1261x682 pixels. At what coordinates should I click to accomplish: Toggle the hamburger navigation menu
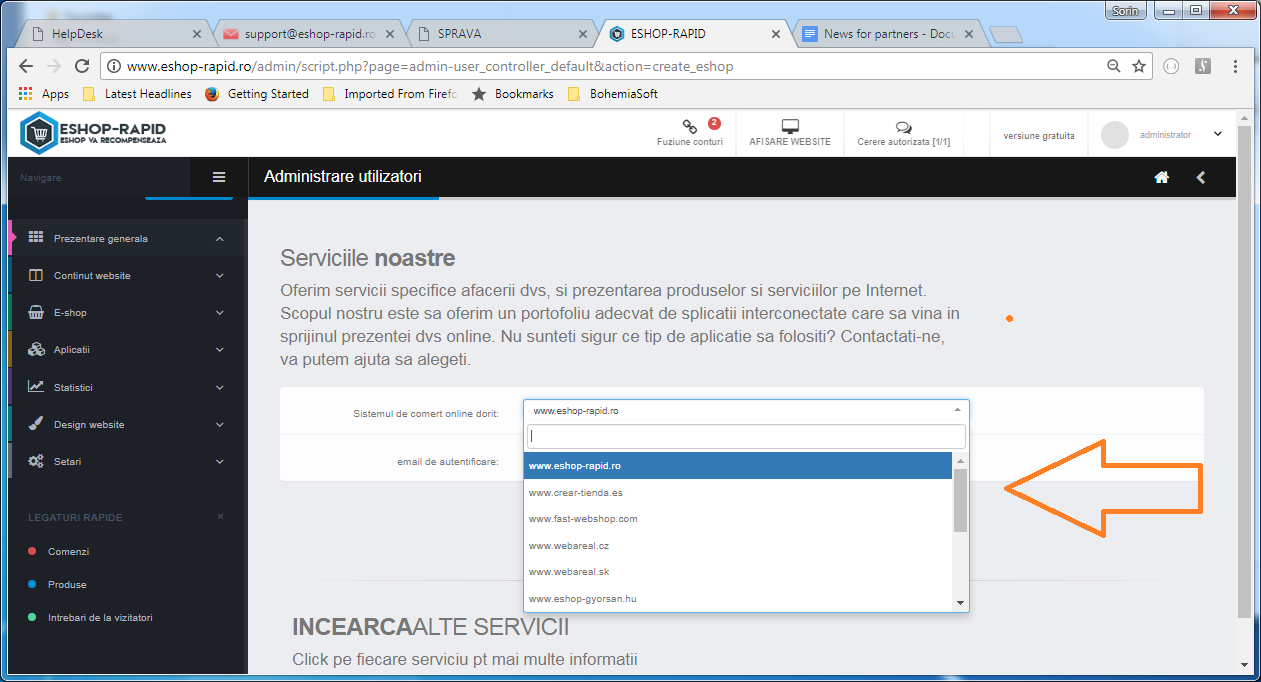click(219, 177)
